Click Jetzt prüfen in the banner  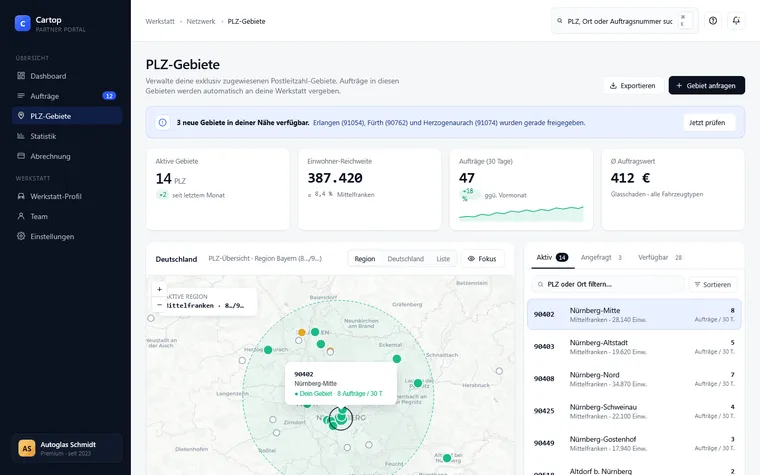click(707, 123)
